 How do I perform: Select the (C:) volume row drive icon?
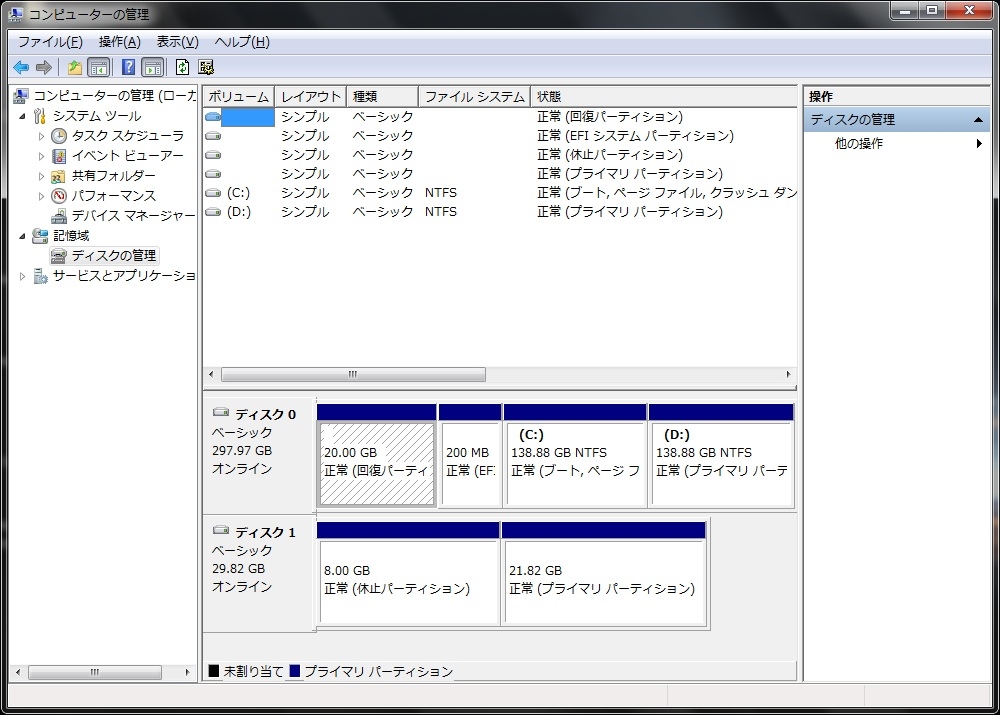tap(213, 193)
